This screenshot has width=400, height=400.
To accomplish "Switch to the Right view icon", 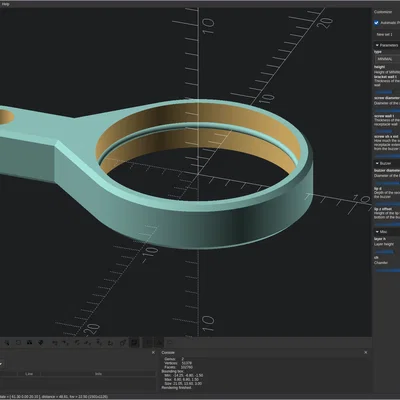I will [54, 342].
